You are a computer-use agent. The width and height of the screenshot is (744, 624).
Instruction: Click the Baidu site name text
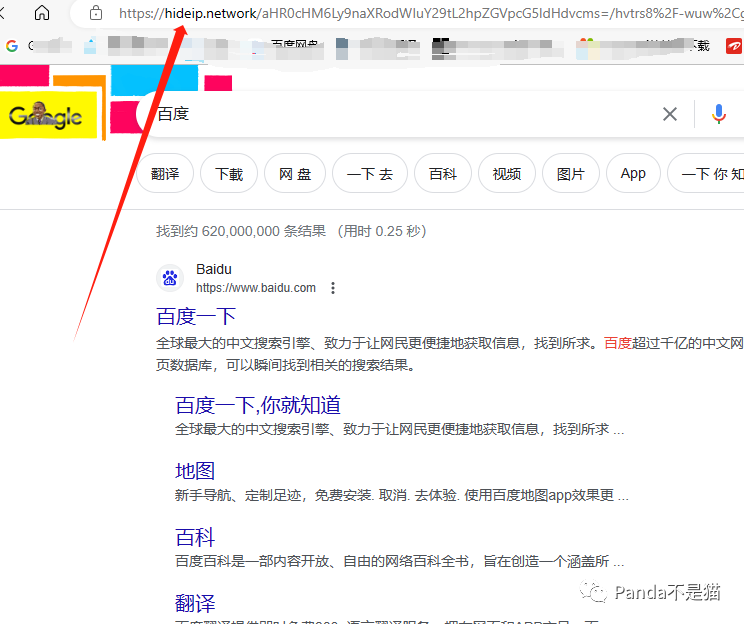[x=214, y=269]
